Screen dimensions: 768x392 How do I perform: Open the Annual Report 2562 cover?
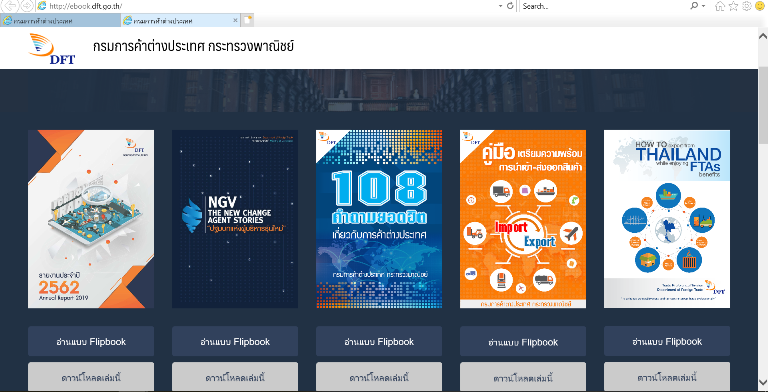tap(91, 219)
